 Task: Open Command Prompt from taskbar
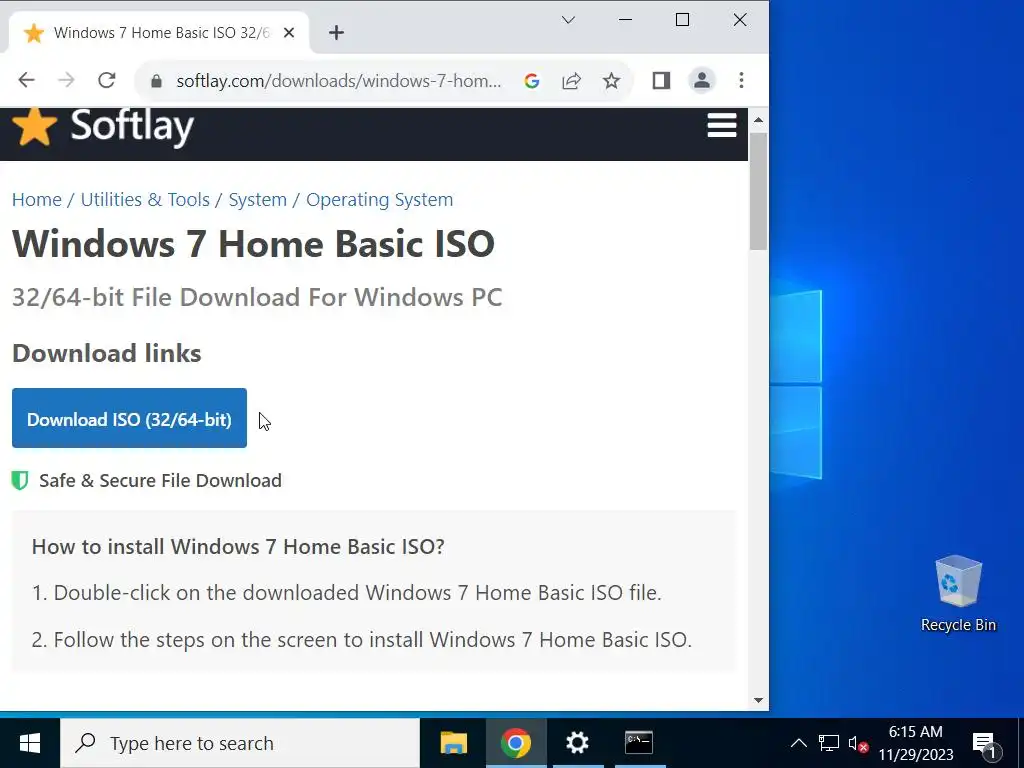639,743
